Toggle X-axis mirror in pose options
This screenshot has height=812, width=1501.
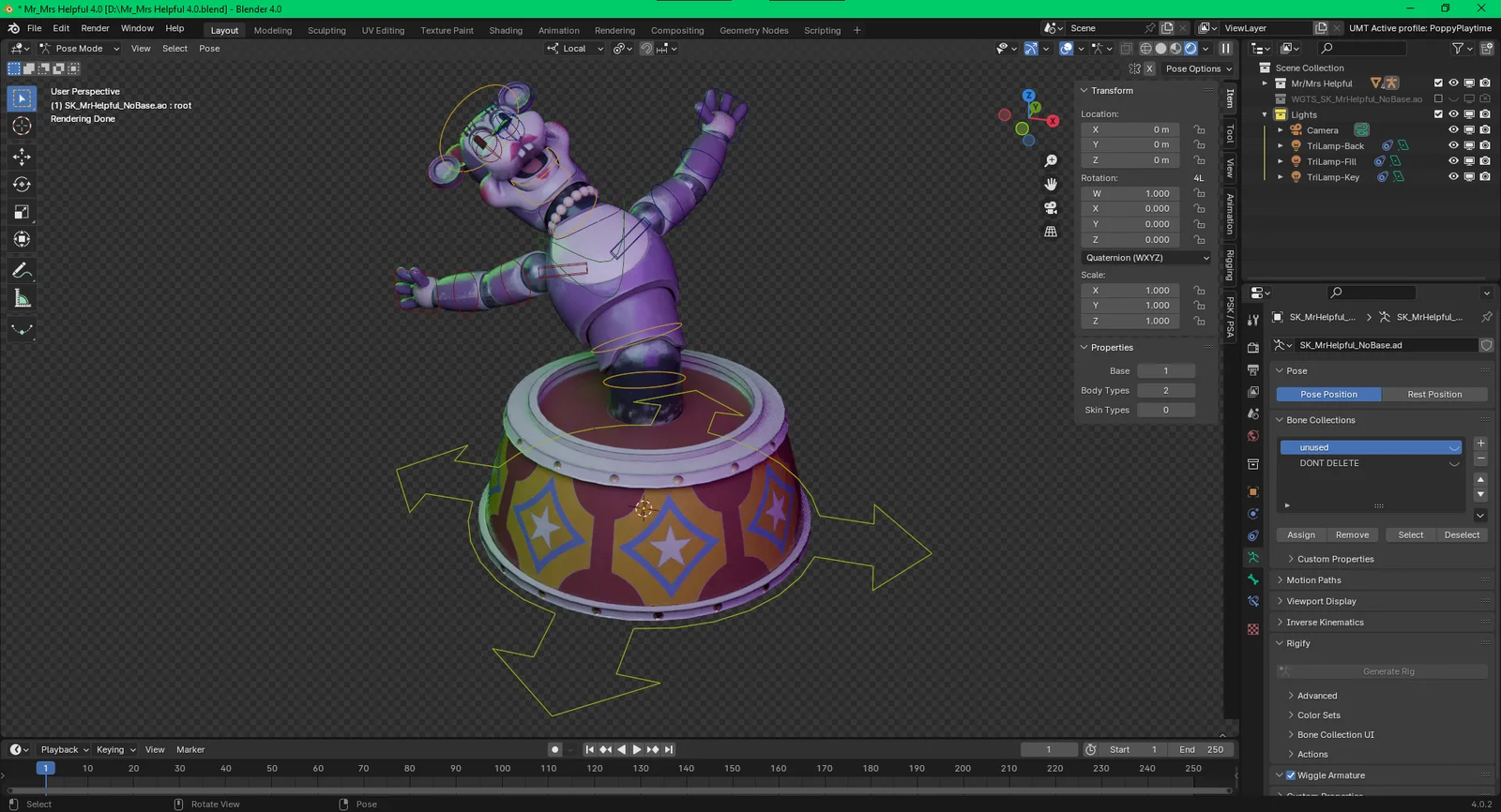point(1149,68)
